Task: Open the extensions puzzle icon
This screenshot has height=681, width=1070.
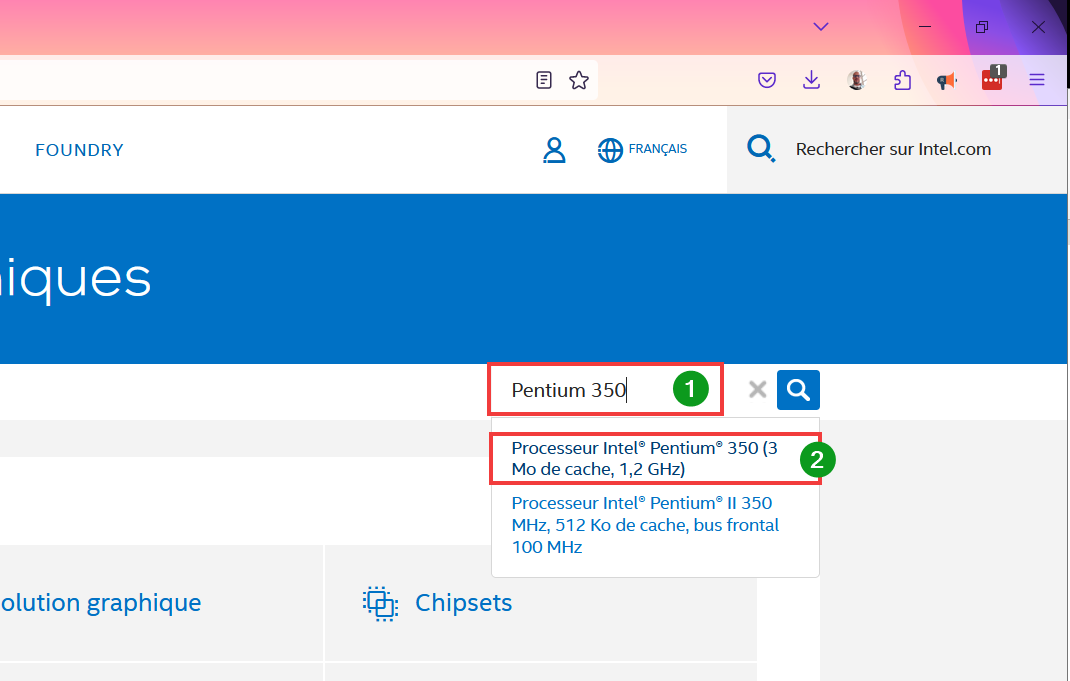Action: pyautogui.click(x=902, y=81)
